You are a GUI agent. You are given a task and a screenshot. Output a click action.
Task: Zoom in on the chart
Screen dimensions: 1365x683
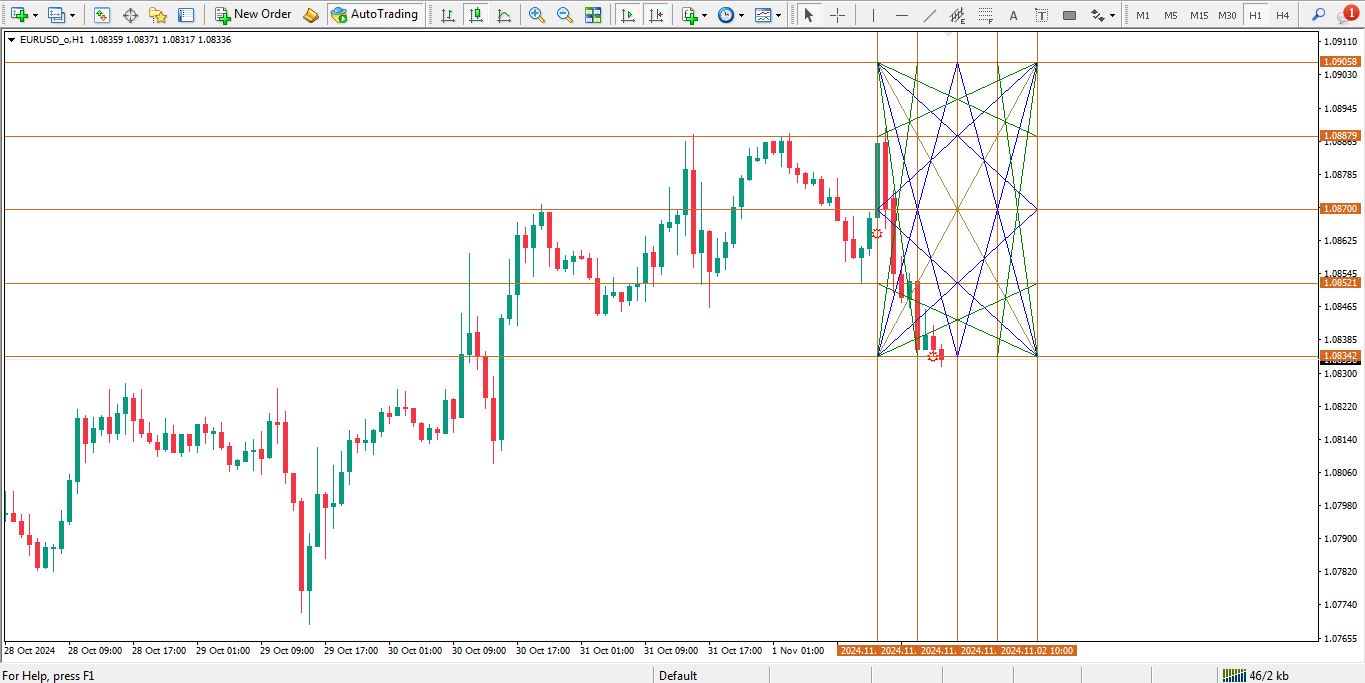(x=537, y=14)
